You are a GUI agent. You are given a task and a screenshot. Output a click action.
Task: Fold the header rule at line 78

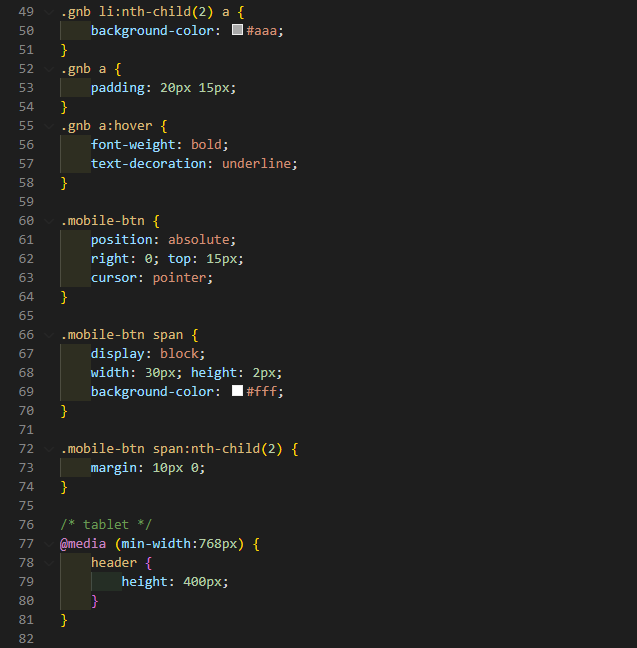pos(49,563)
